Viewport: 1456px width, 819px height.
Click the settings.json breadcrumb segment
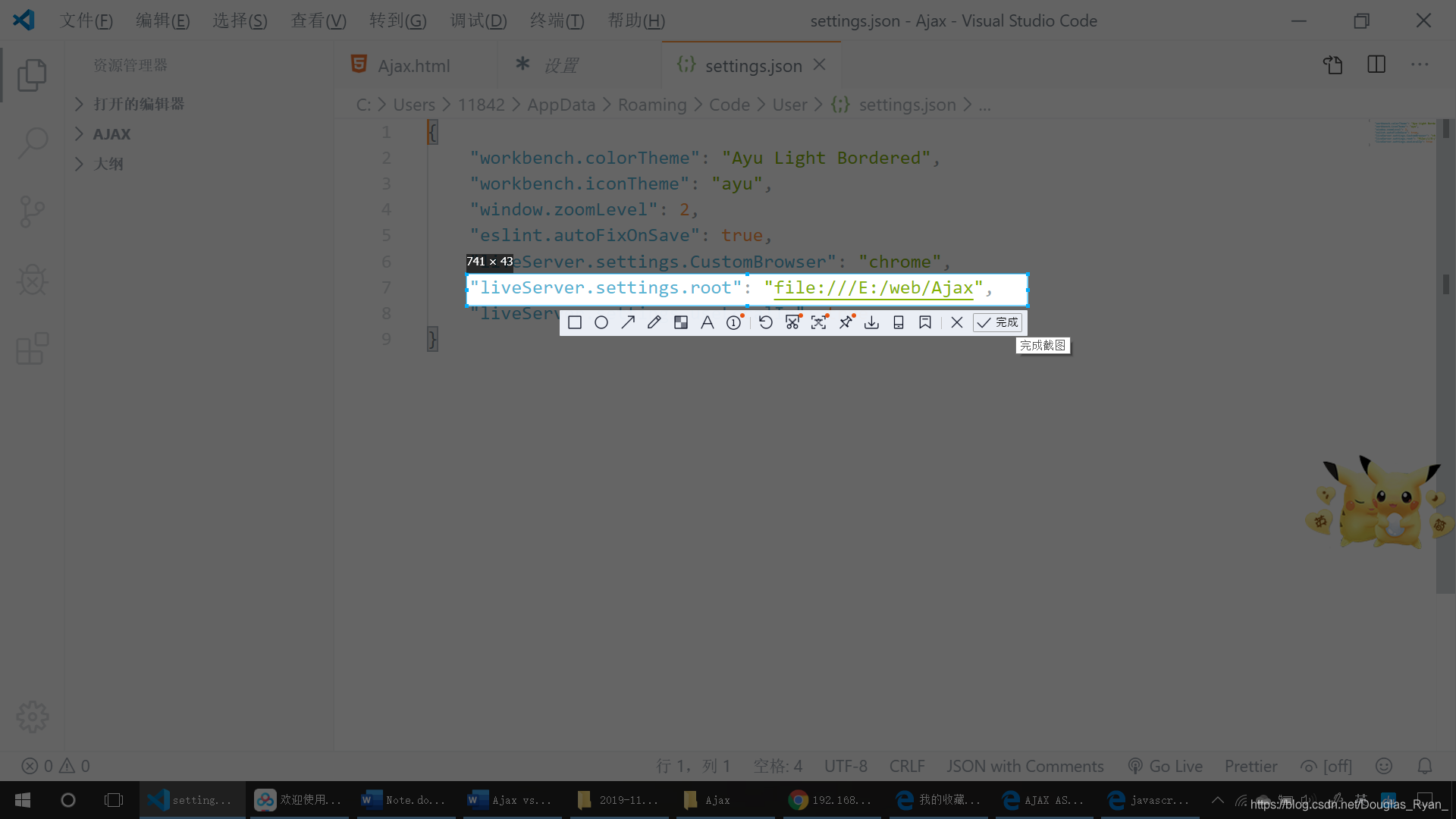(x=907, y=105)
